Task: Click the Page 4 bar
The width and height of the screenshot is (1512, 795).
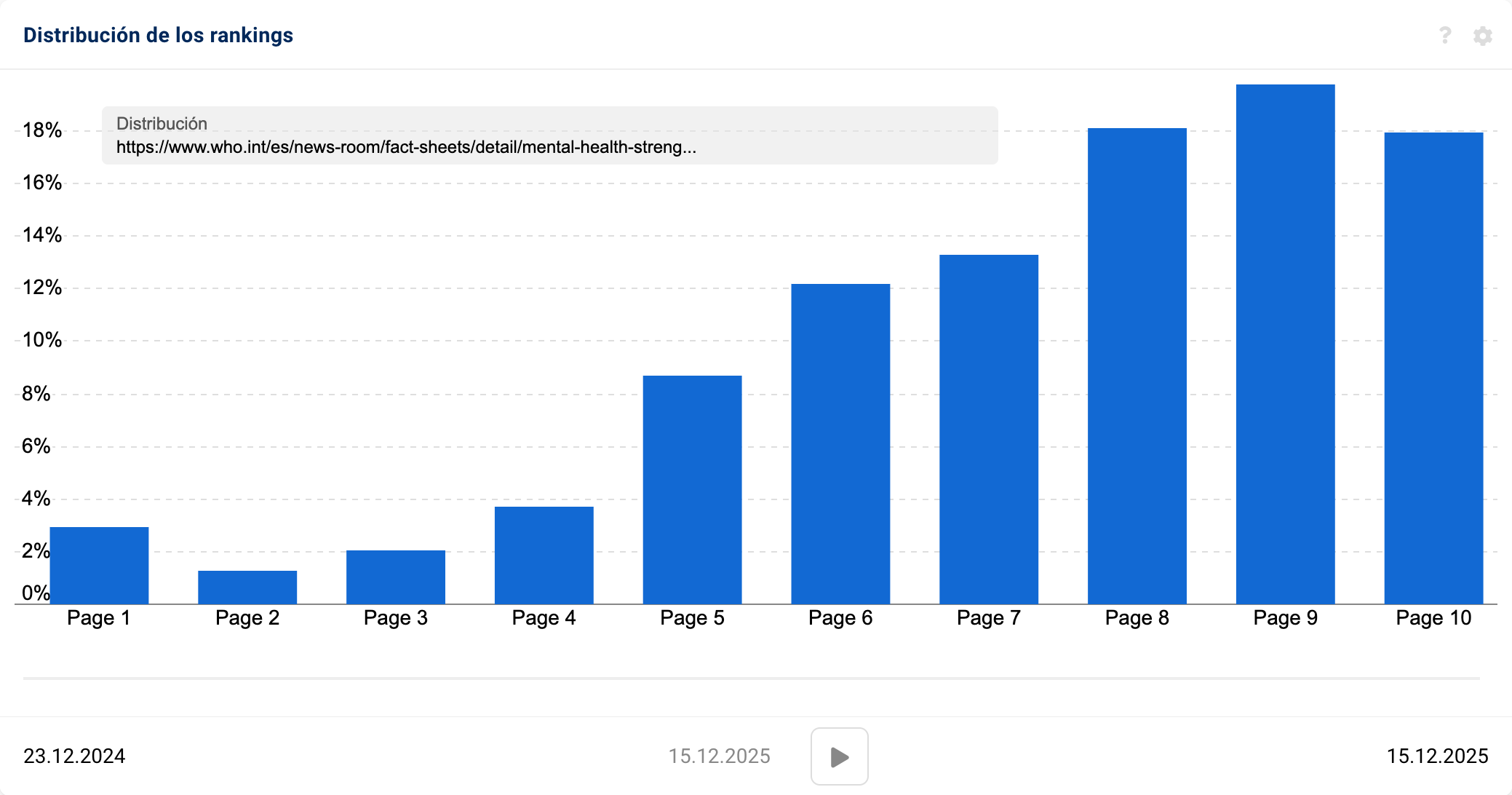Action: (x=544, y=555)
